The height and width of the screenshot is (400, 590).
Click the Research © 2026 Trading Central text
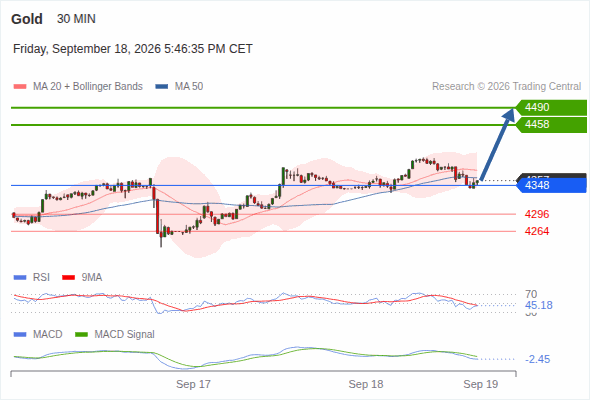(x=506, y=87)
